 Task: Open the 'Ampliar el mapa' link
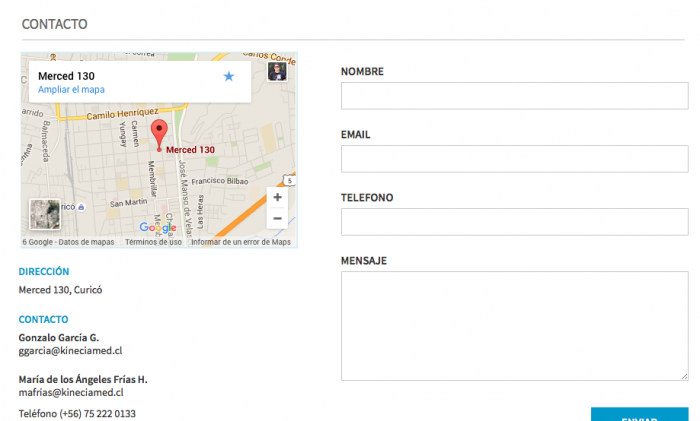click(71, 90)
